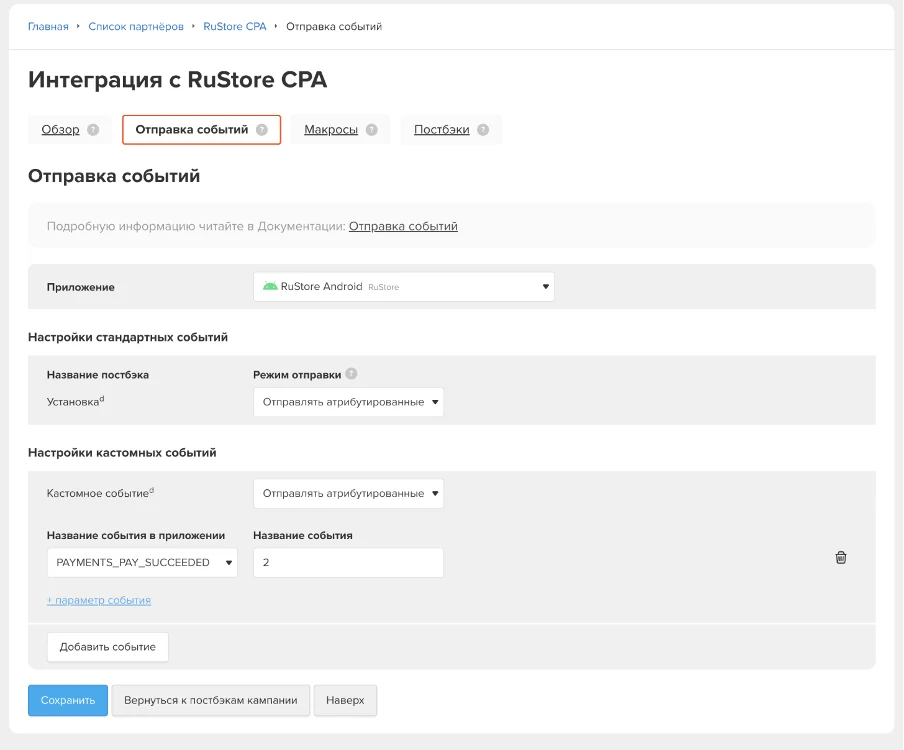Click the Установка row label
Viewport: 904px width, 750px height.
[x=76, y=401]
